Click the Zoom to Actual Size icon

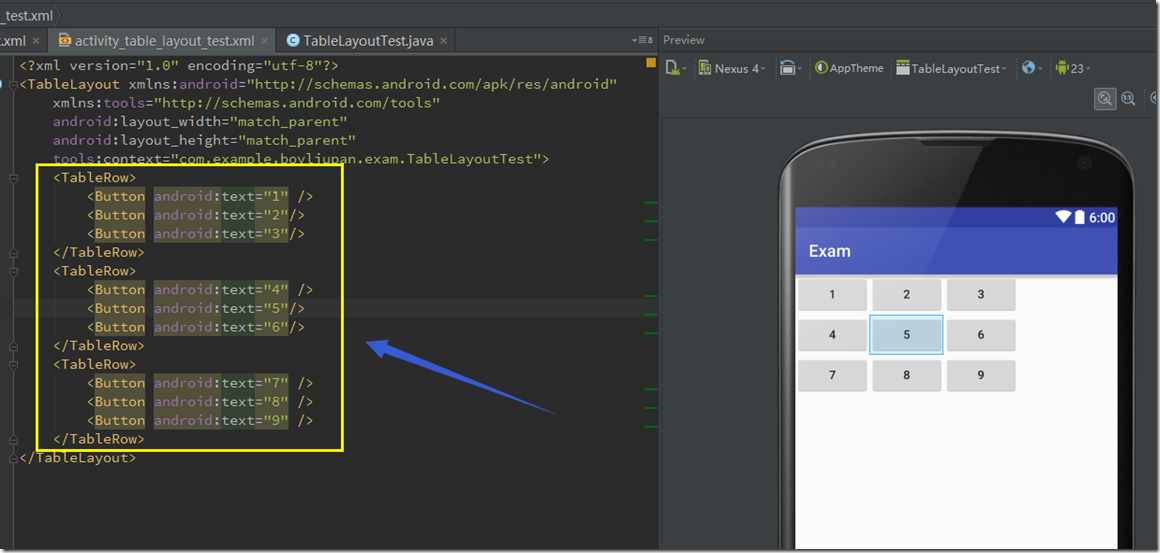[1128, 99]
